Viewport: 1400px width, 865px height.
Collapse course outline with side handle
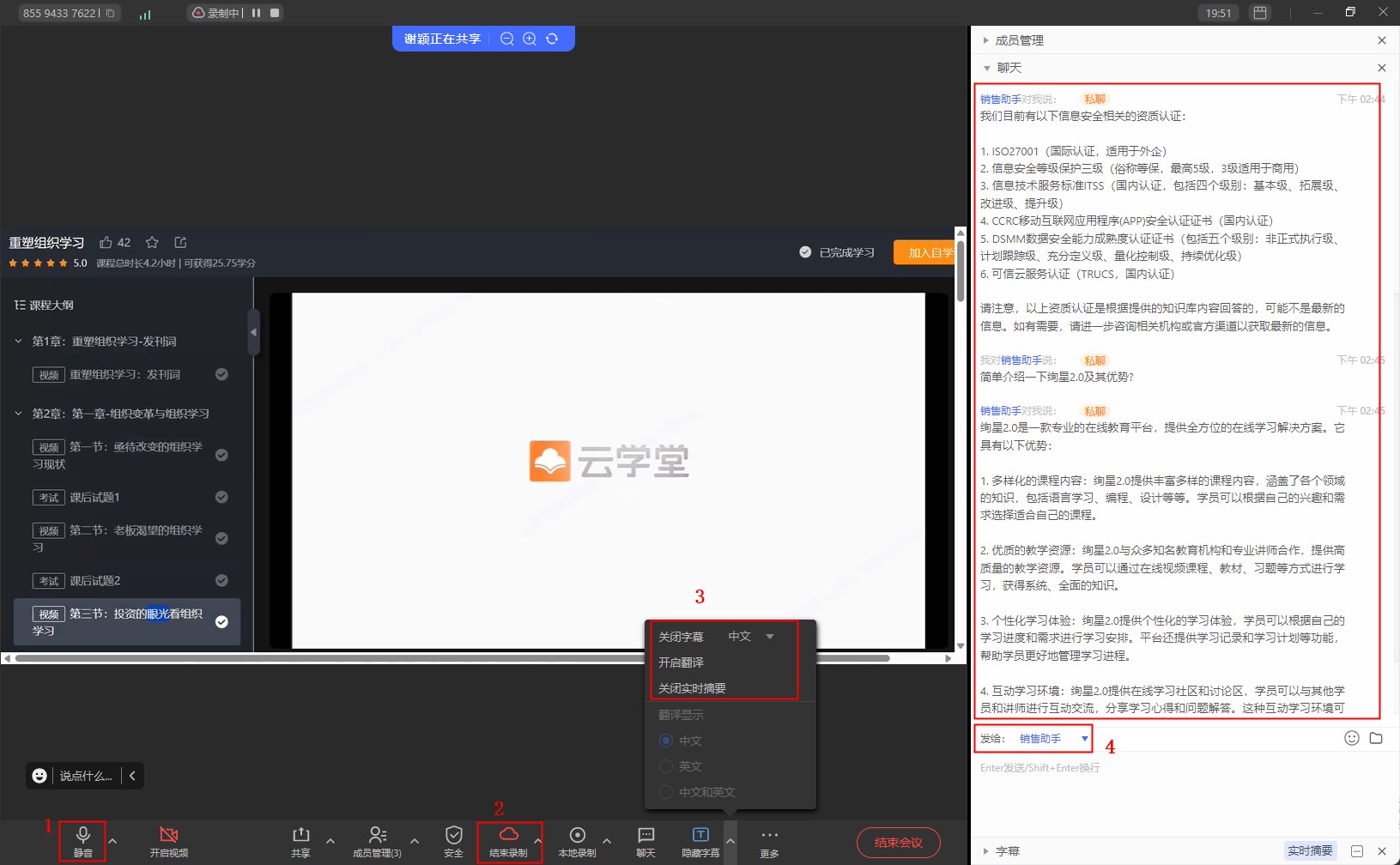253,332
